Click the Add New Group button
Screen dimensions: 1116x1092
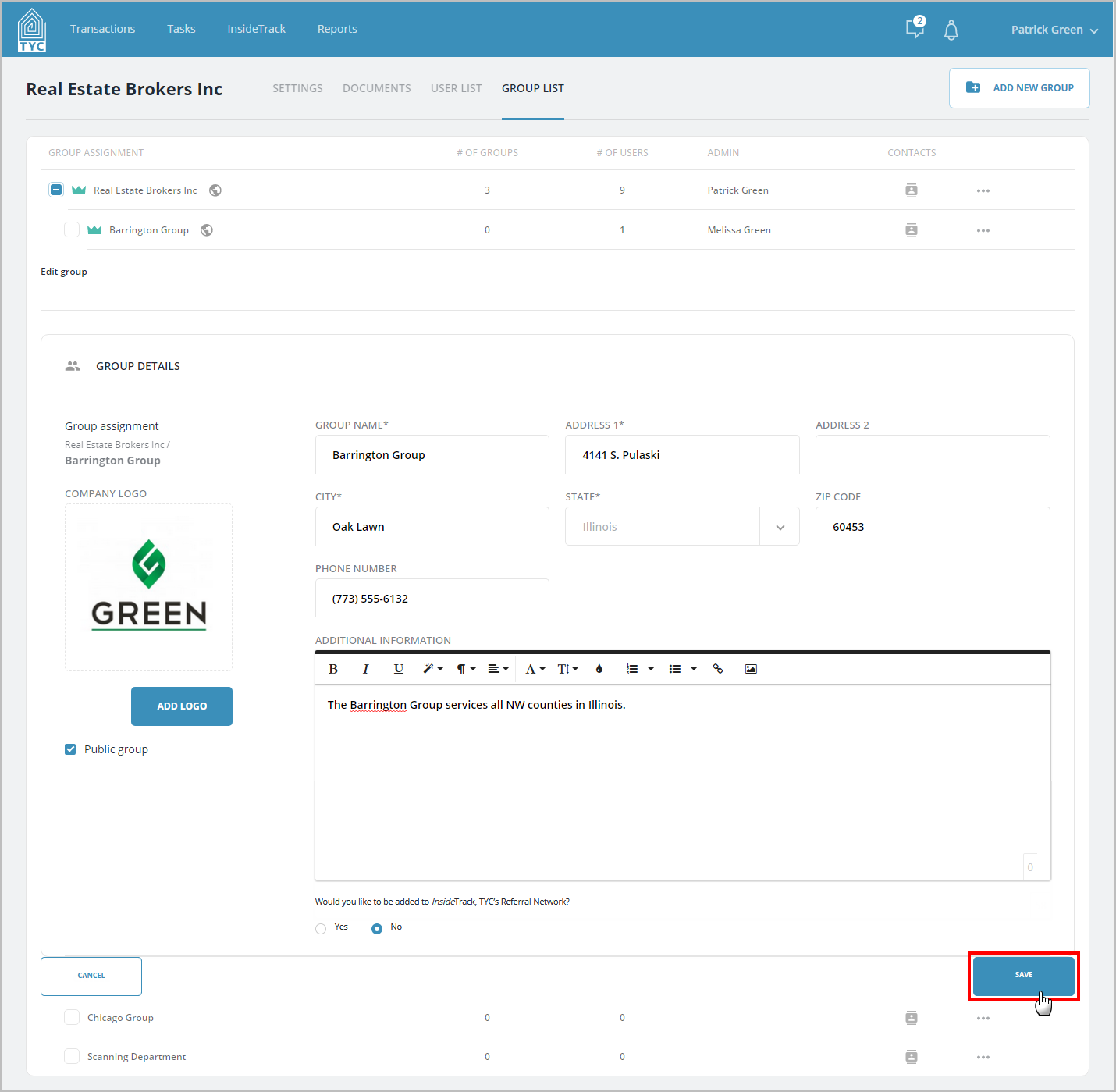[1019, 88]
